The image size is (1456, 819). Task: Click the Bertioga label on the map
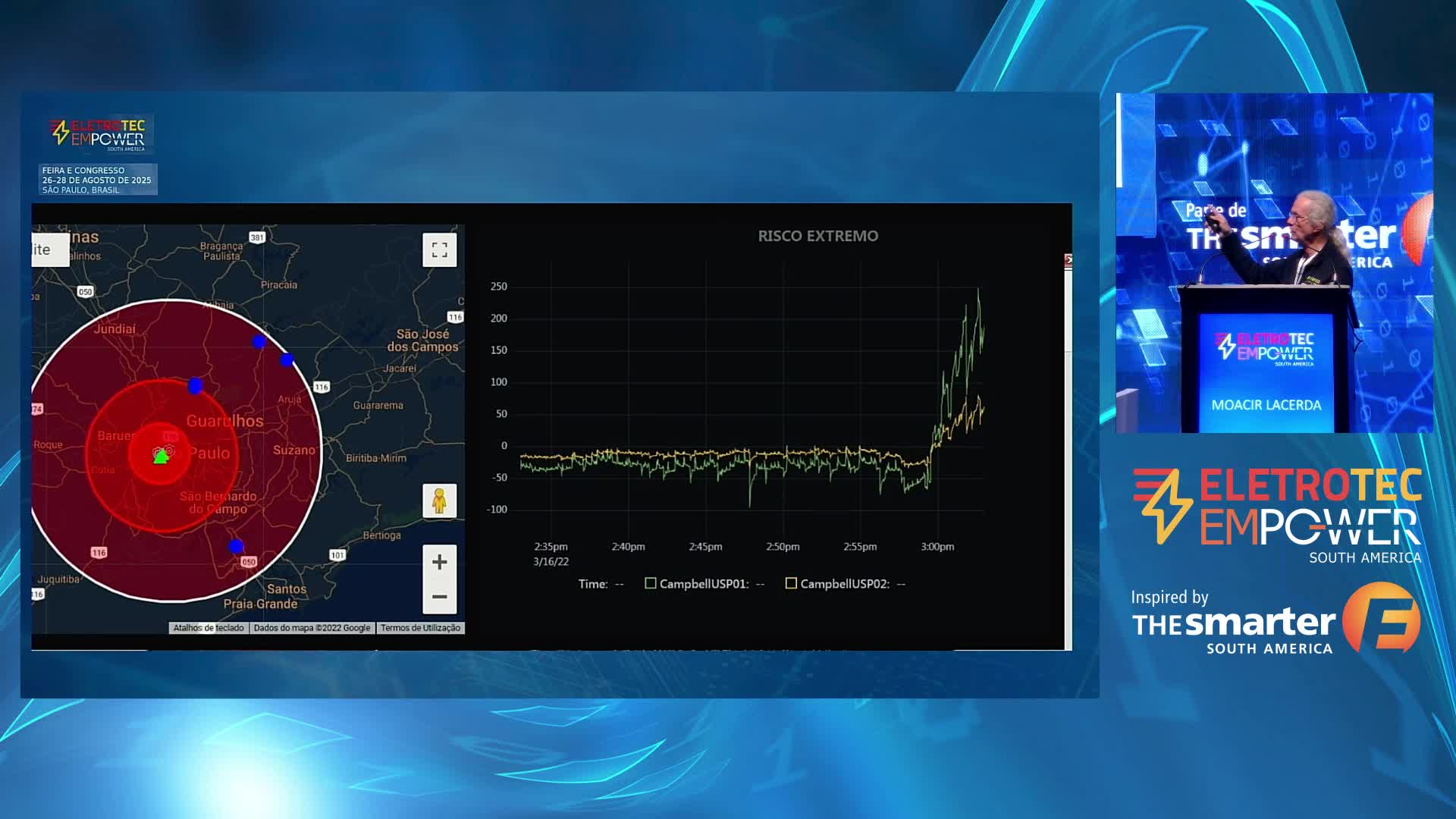click(381, 535)
